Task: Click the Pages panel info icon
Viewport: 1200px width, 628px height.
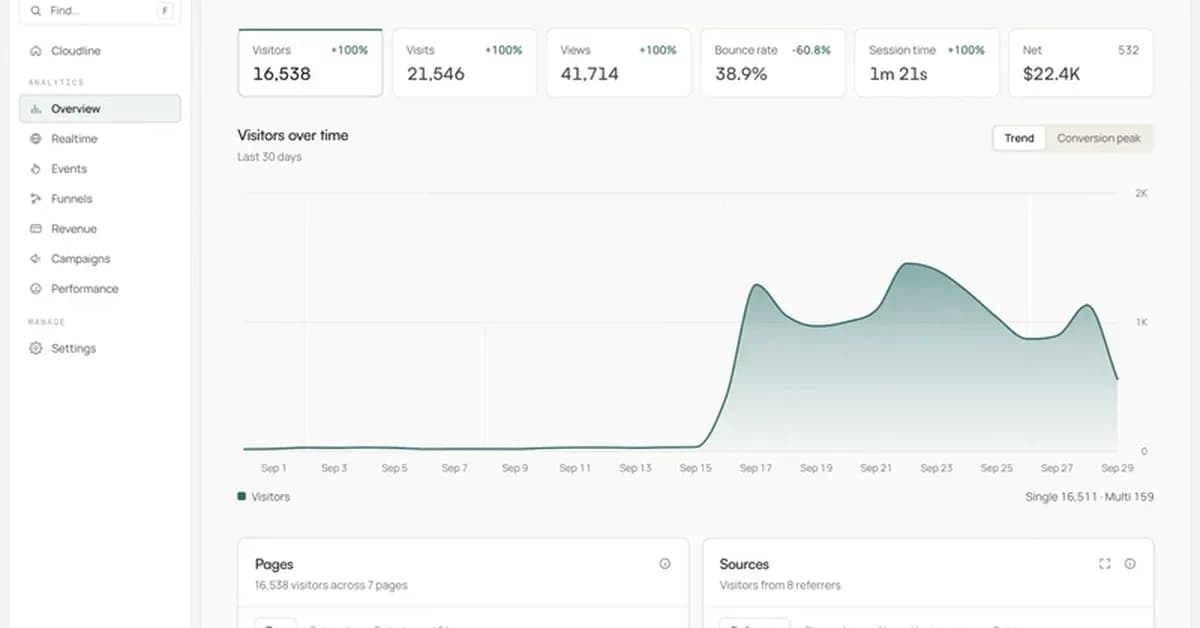Action: [665, 564]
